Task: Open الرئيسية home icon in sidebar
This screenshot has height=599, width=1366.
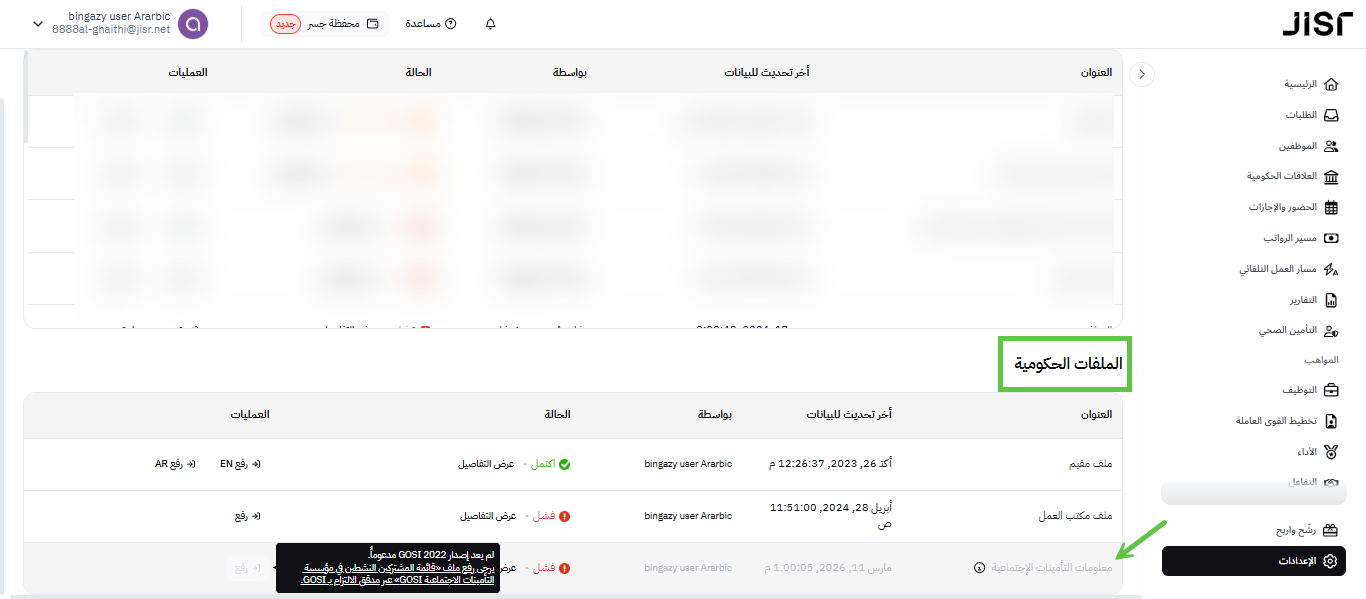Action: tap(1331, 84)
